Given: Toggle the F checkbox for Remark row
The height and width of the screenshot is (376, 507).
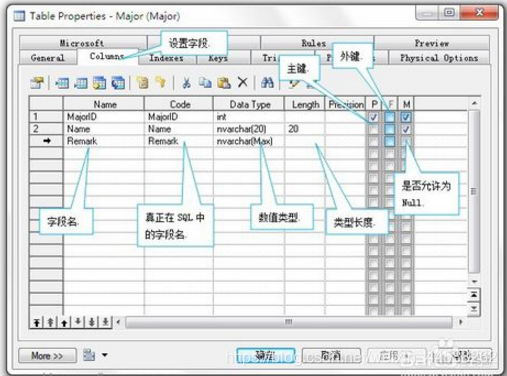Looking at the screenshot, I should click(x=390, y=141).
